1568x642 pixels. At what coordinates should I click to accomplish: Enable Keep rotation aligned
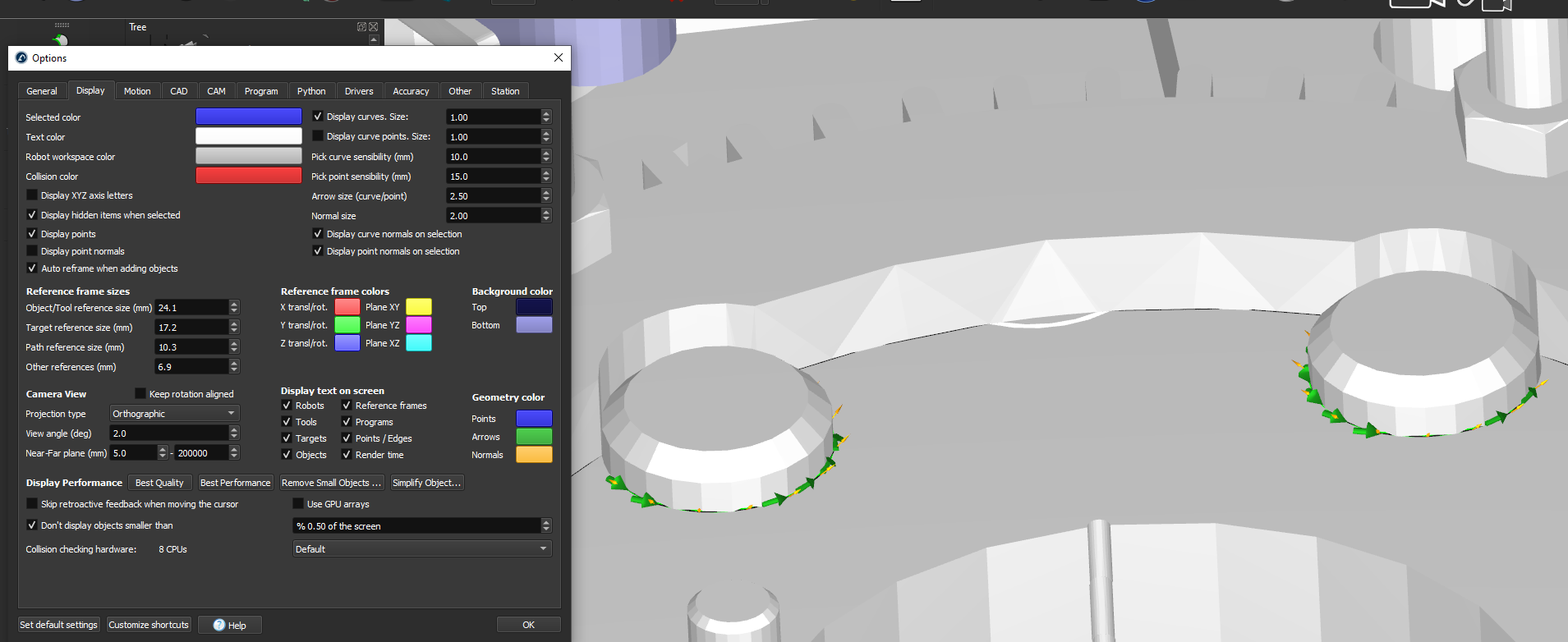tap(140, 394)
